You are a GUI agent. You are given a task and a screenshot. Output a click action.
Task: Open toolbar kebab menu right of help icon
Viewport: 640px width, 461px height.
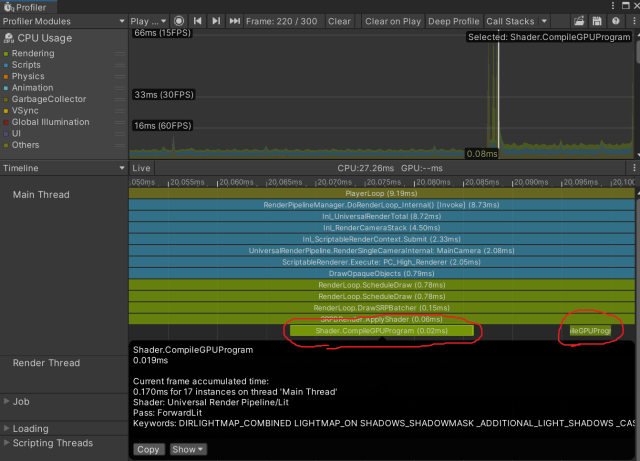[x=634, y=21]
